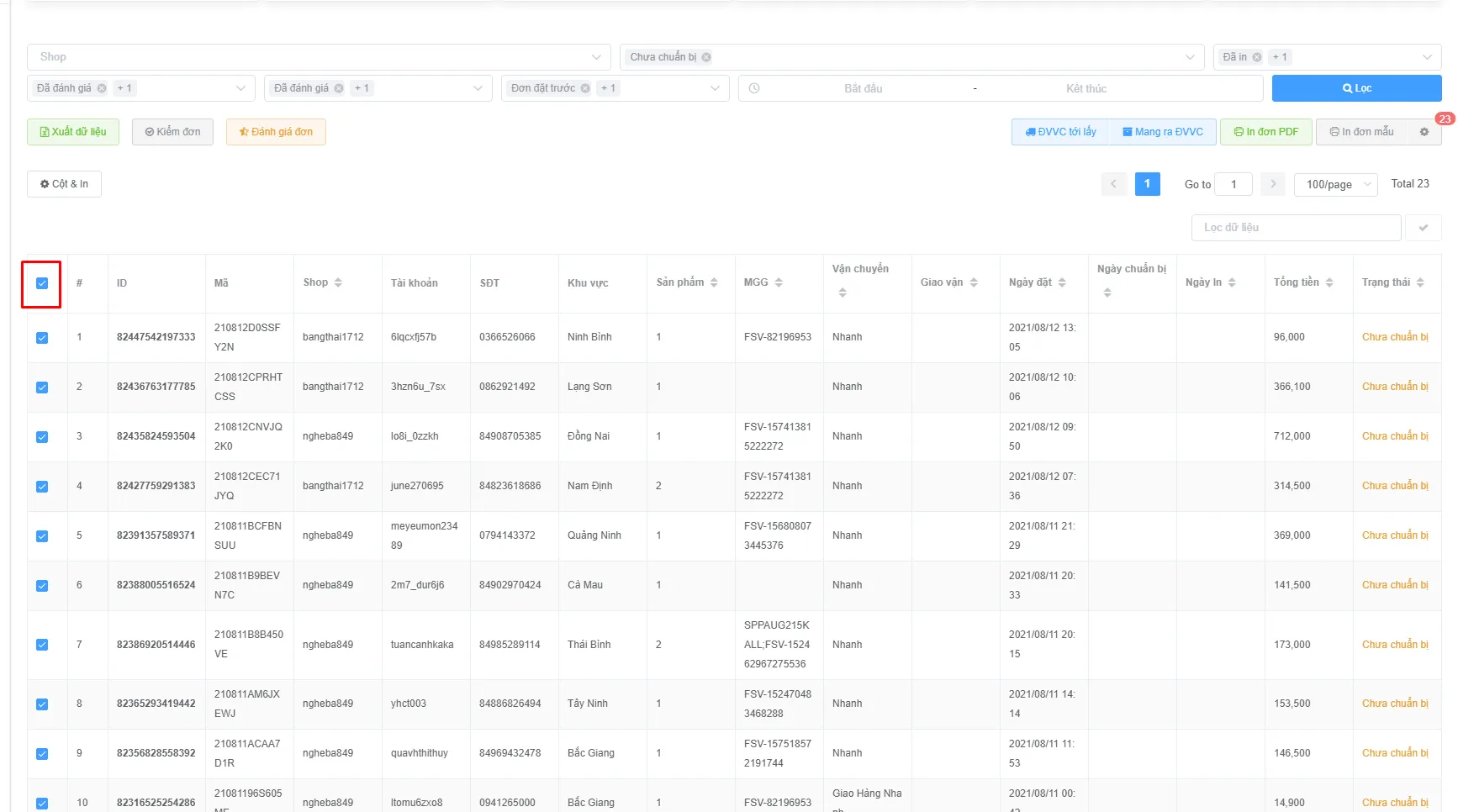Change the 100/page size dropdown
Viewport: 1458px width, 812px height.
1335,184
